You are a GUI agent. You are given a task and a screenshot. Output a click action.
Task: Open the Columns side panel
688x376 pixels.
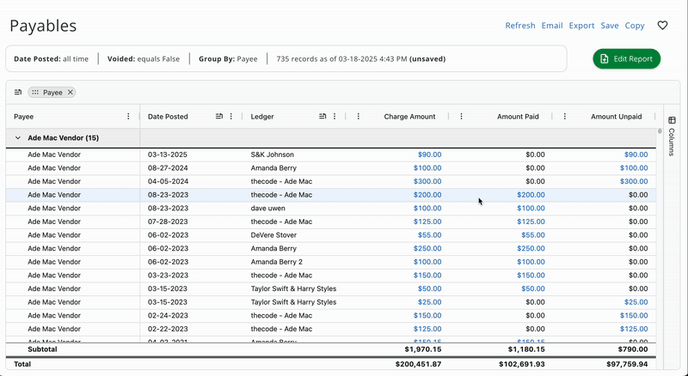[671, 136]
